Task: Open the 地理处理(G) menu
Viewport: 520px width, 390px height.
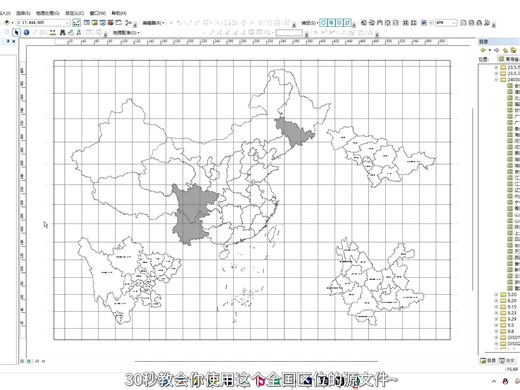Action: pos(48,13)
